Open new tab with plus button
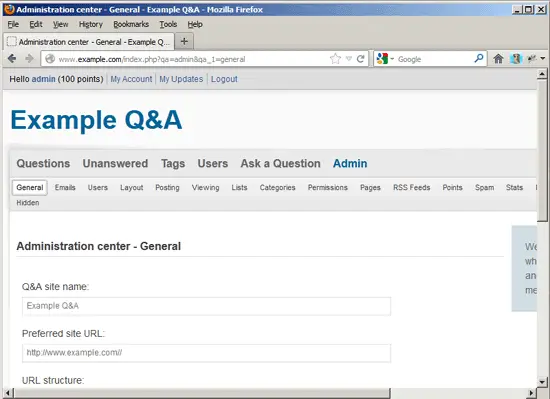Screen dimensions: 550x399 point(184,41)
